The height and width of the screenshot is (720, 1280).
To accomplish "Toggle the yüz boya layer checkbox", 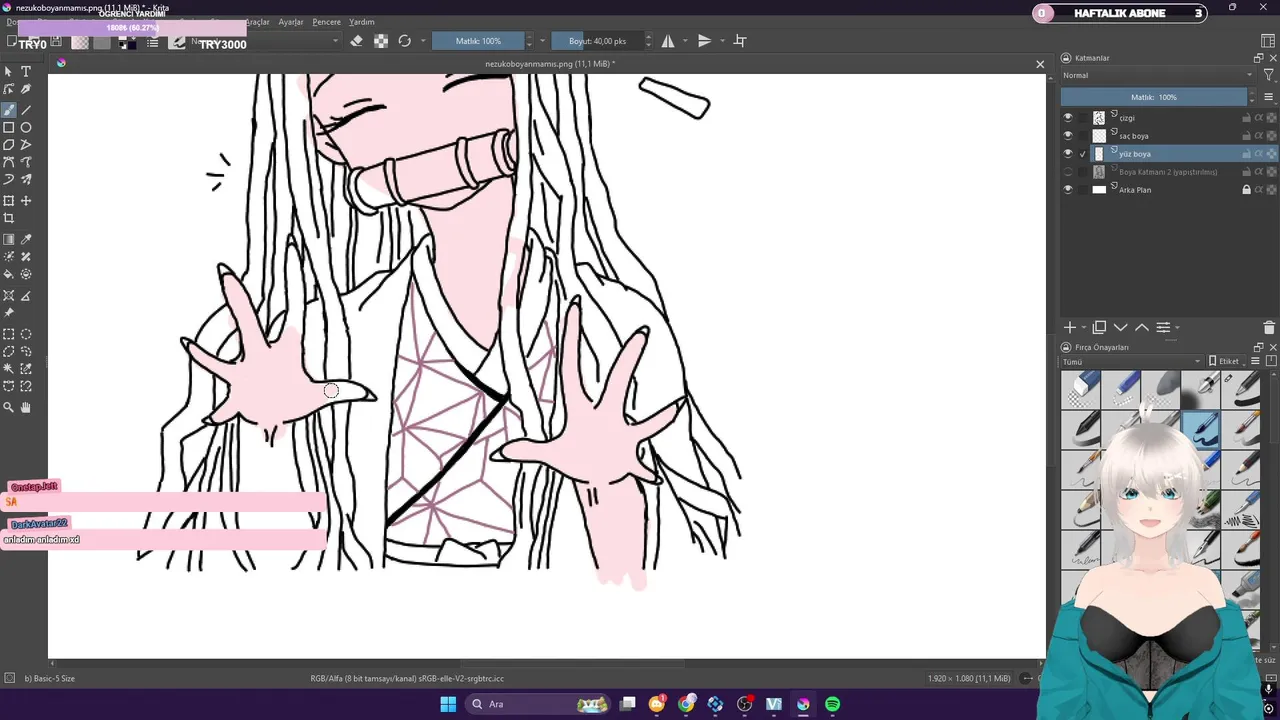I will pos(1083,154).
